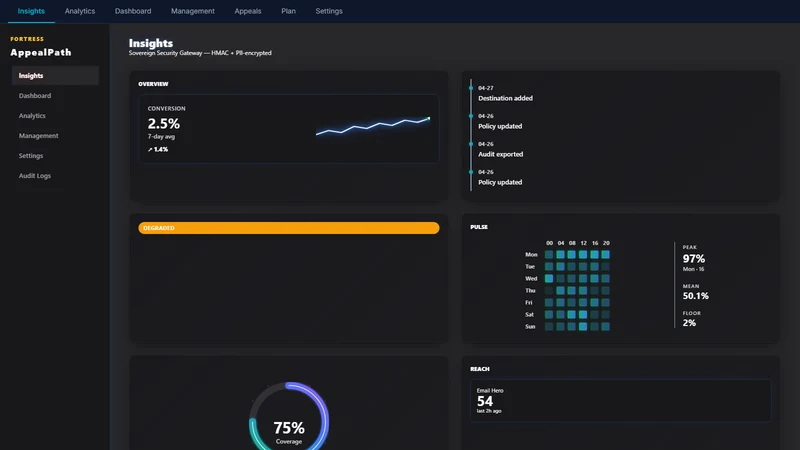Select Insights in the sidebar
Screen dimensions: 800x450
[x=55, y=76]
